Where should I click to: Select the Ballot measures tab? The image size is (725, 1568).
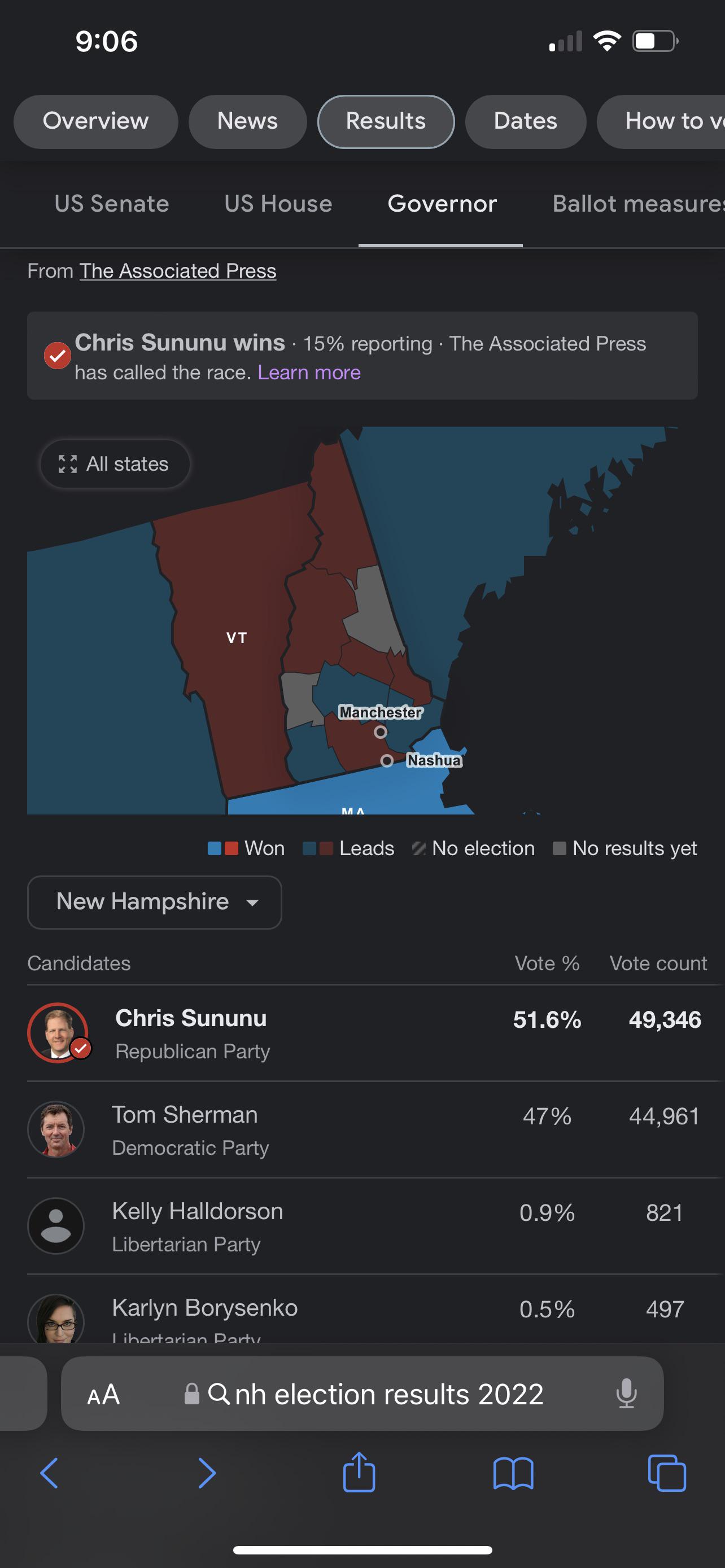(x=637, y=204)
